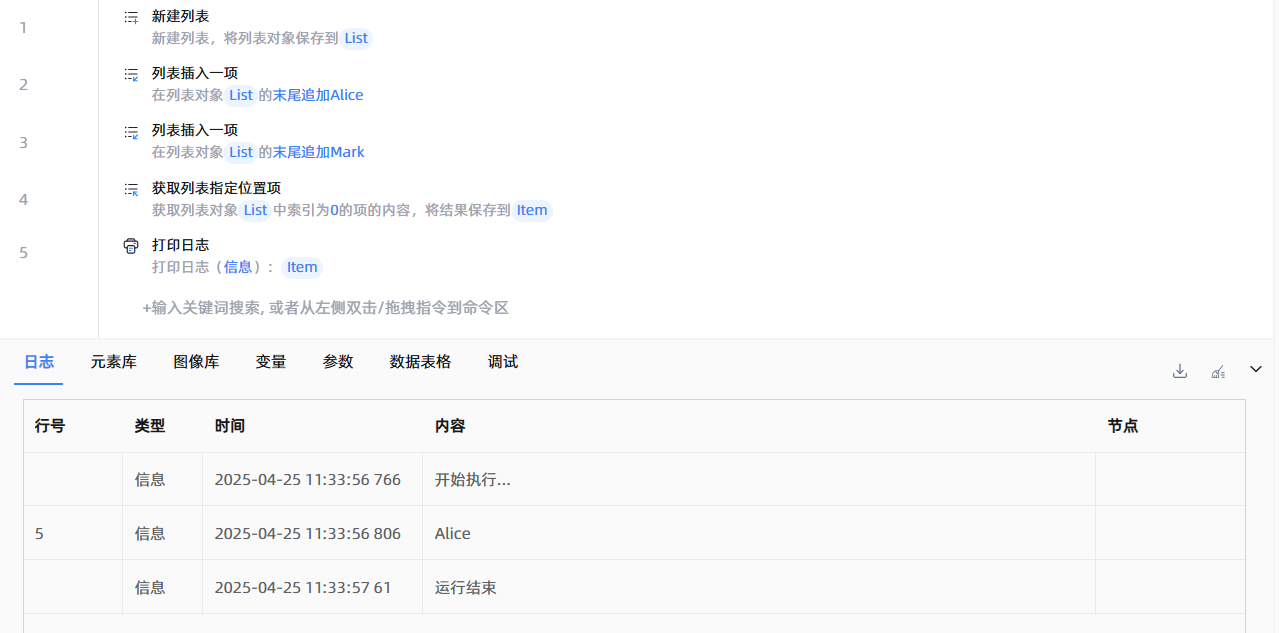Export logs with the download icon

pyautogui.click(x=1180, y=371)
